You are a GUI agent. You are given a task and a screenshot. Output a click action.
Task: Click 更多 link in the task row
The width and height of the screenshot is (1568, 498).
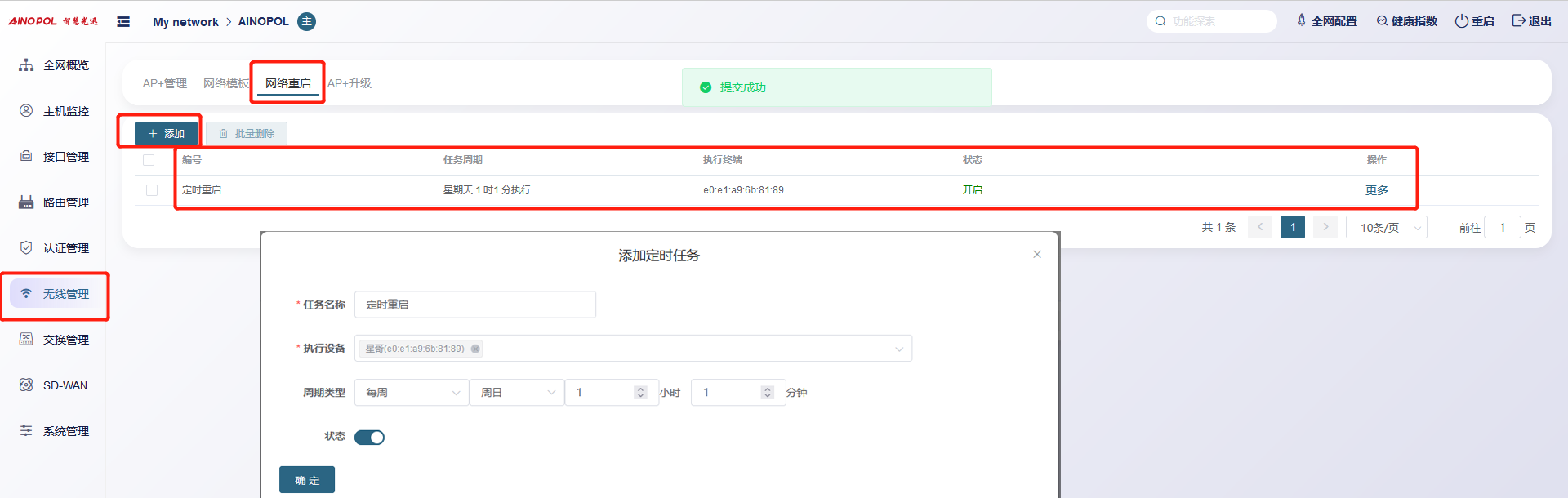coord(1376,190)
